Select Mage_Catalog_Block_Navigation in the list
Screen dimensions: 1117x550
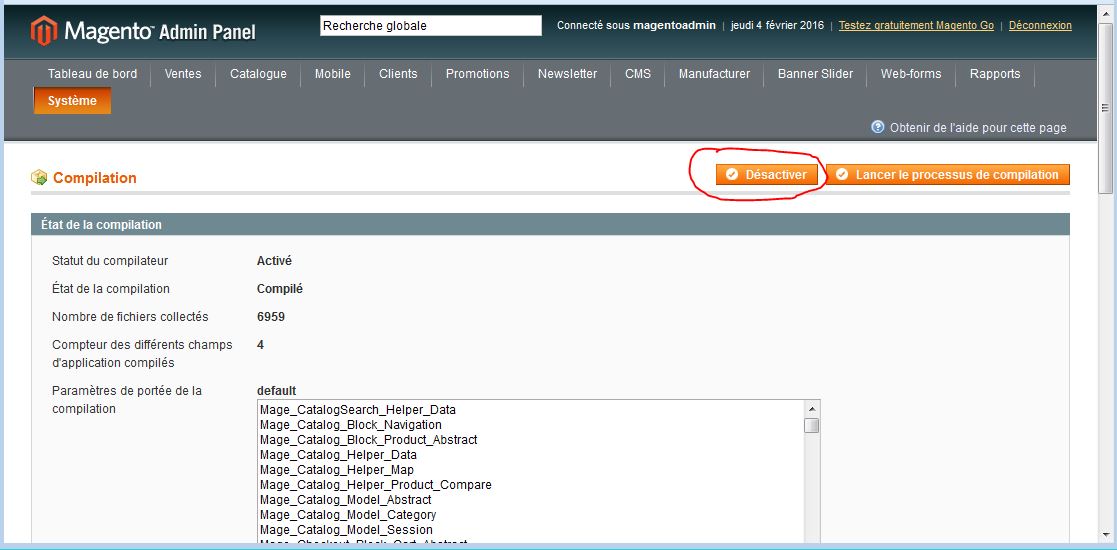click(350, 425)
